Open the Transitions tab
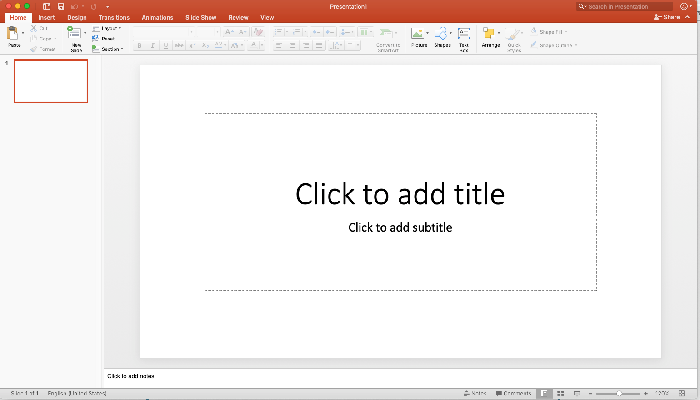Viewport: 700px width, 400px height. pos(114,17)
